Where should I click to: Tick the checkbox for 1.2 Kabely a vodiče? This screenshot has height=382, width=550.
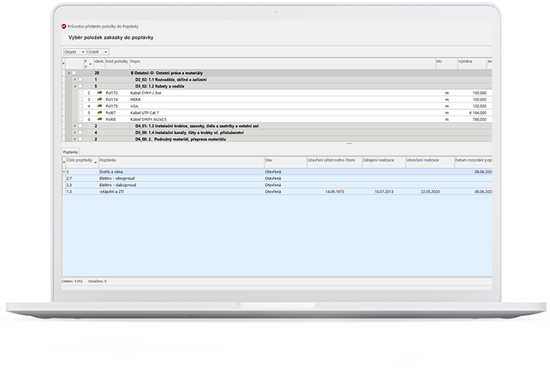80,86
